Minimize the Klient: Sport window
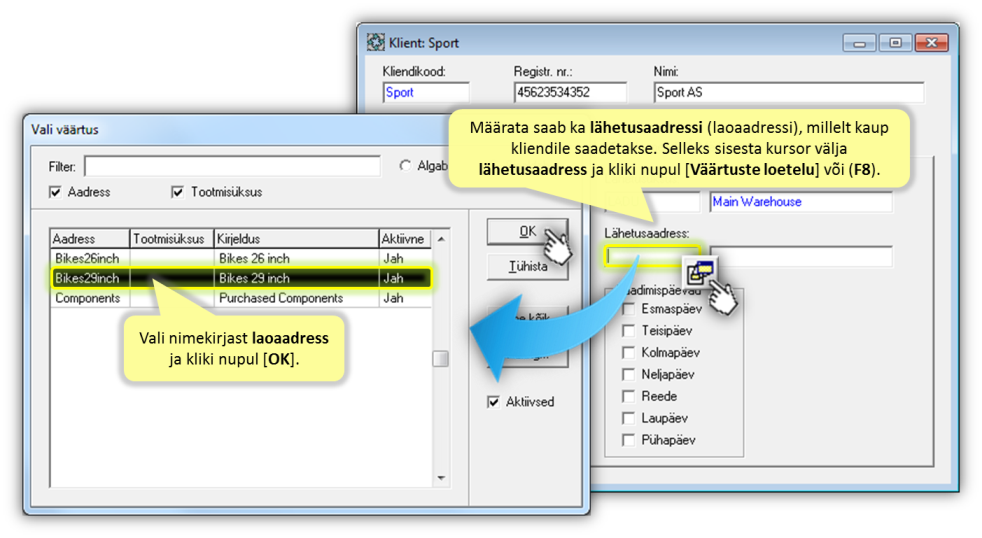Viewport: 982px width, 538px height. click(859, 43)
